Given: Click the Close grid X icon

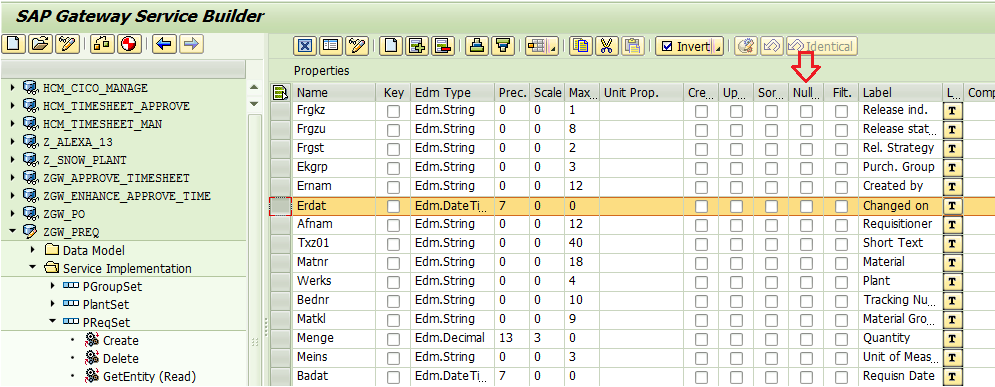Looking at the screenshot, I should click(x=305, y=46).
